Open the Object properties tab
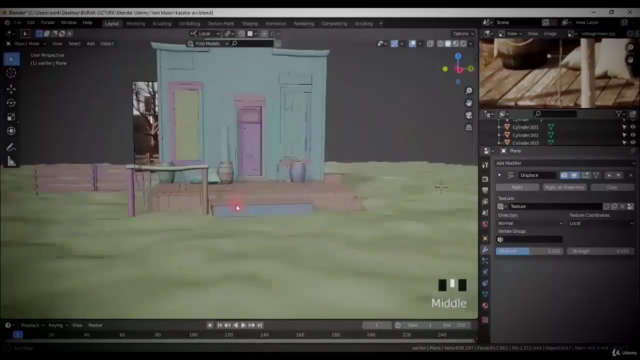Screen dimensions: 640x360 pos(485,238)
